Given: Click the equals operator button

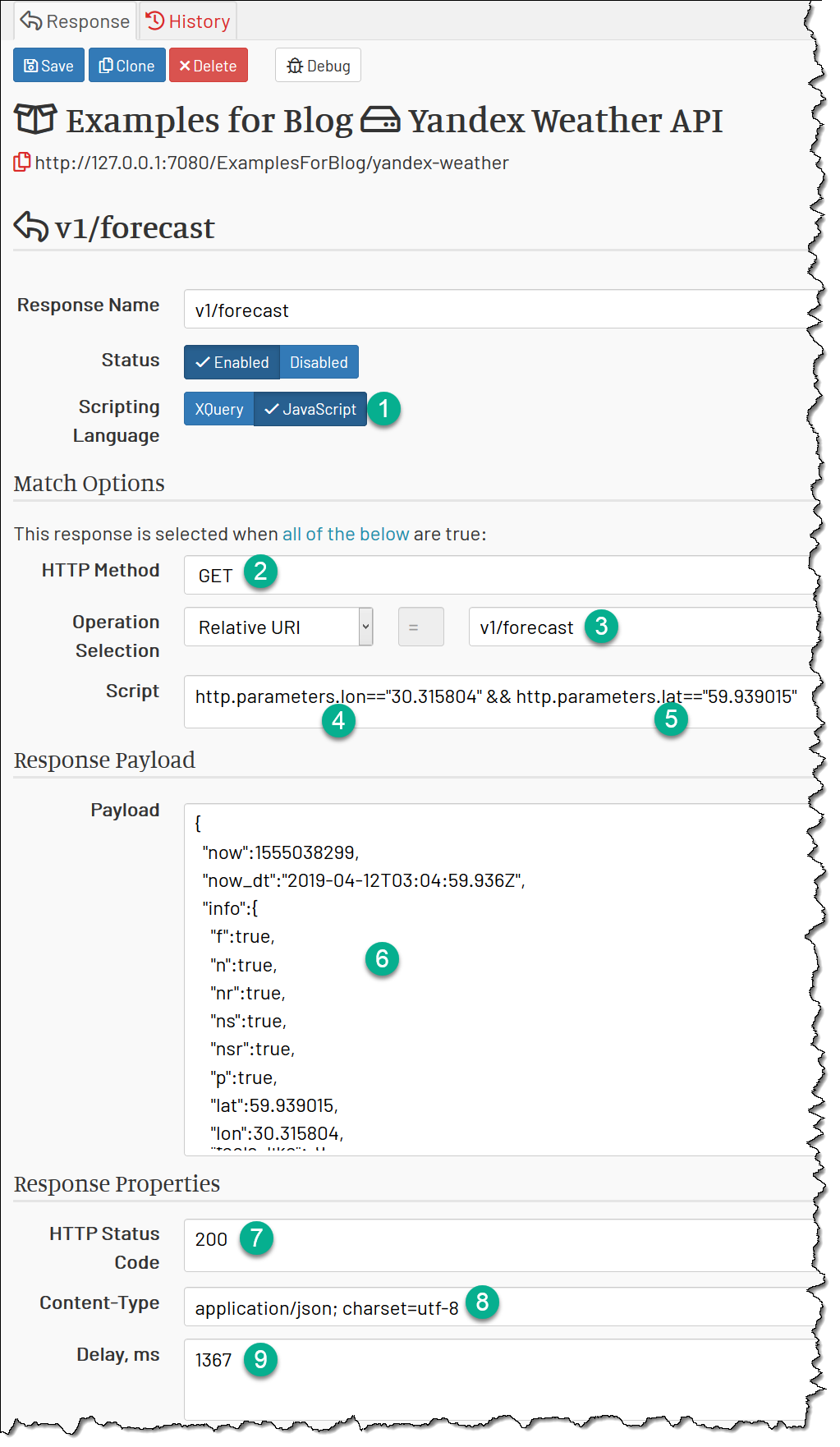Looking at the screenshot, I should click(x=421, y=627).
